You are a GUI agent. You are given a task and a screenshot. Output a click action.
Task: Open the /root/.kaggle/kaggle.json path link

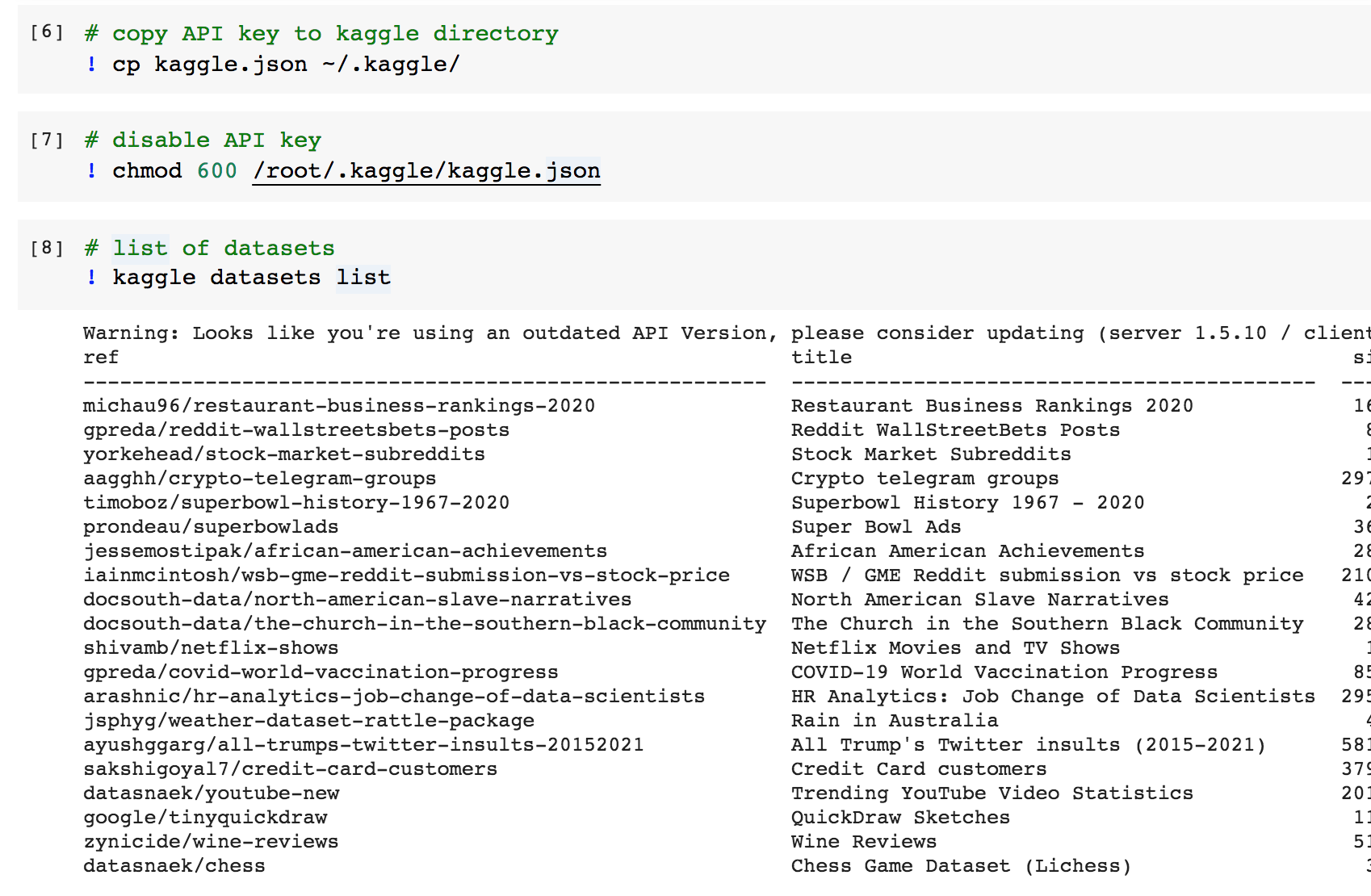point(426,171)
